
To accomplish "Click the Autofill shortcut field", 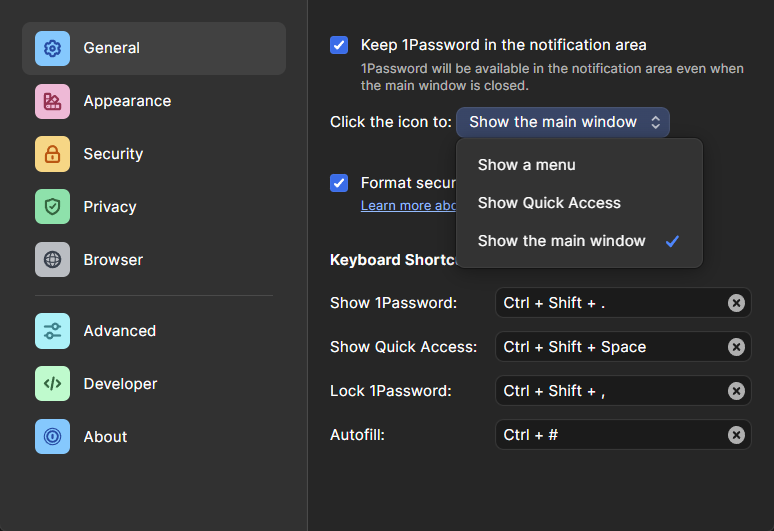I will point(623,435).
